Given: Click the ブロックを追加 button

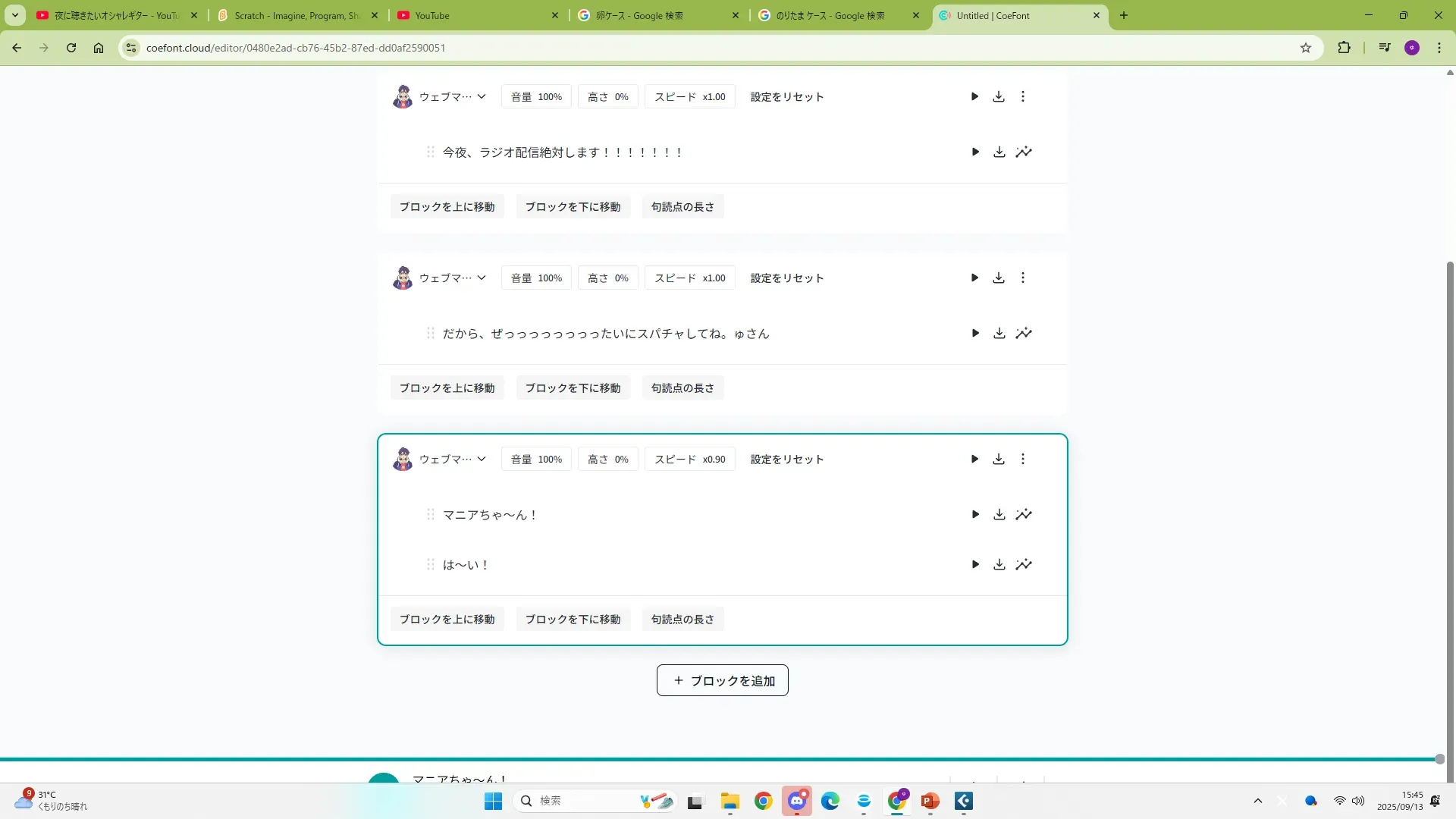Looking at the screenshot, I should click(x=722, y=680).
